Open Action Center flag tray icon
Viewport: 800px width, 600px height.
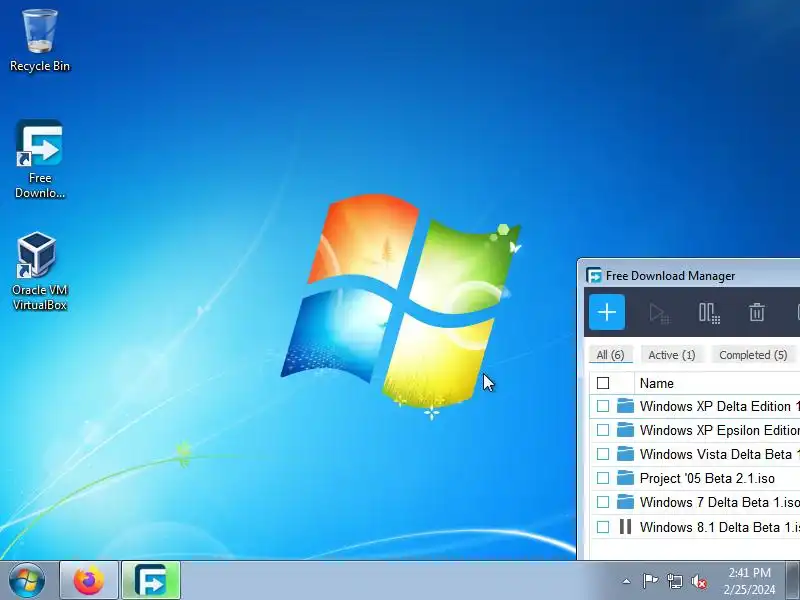click(650, 581)
